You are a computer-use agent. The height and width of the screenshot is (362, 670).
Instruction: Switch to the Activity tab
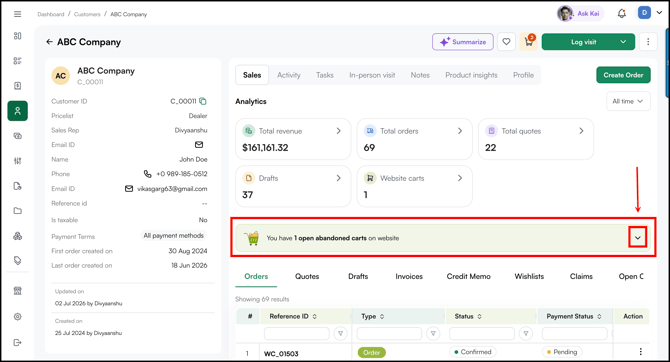click(289, 75)
